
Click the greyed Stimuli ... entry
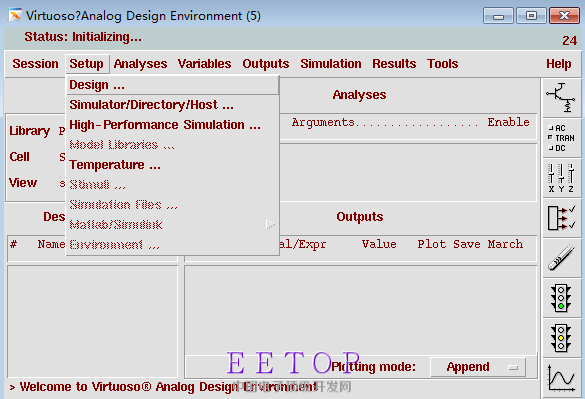172,185
